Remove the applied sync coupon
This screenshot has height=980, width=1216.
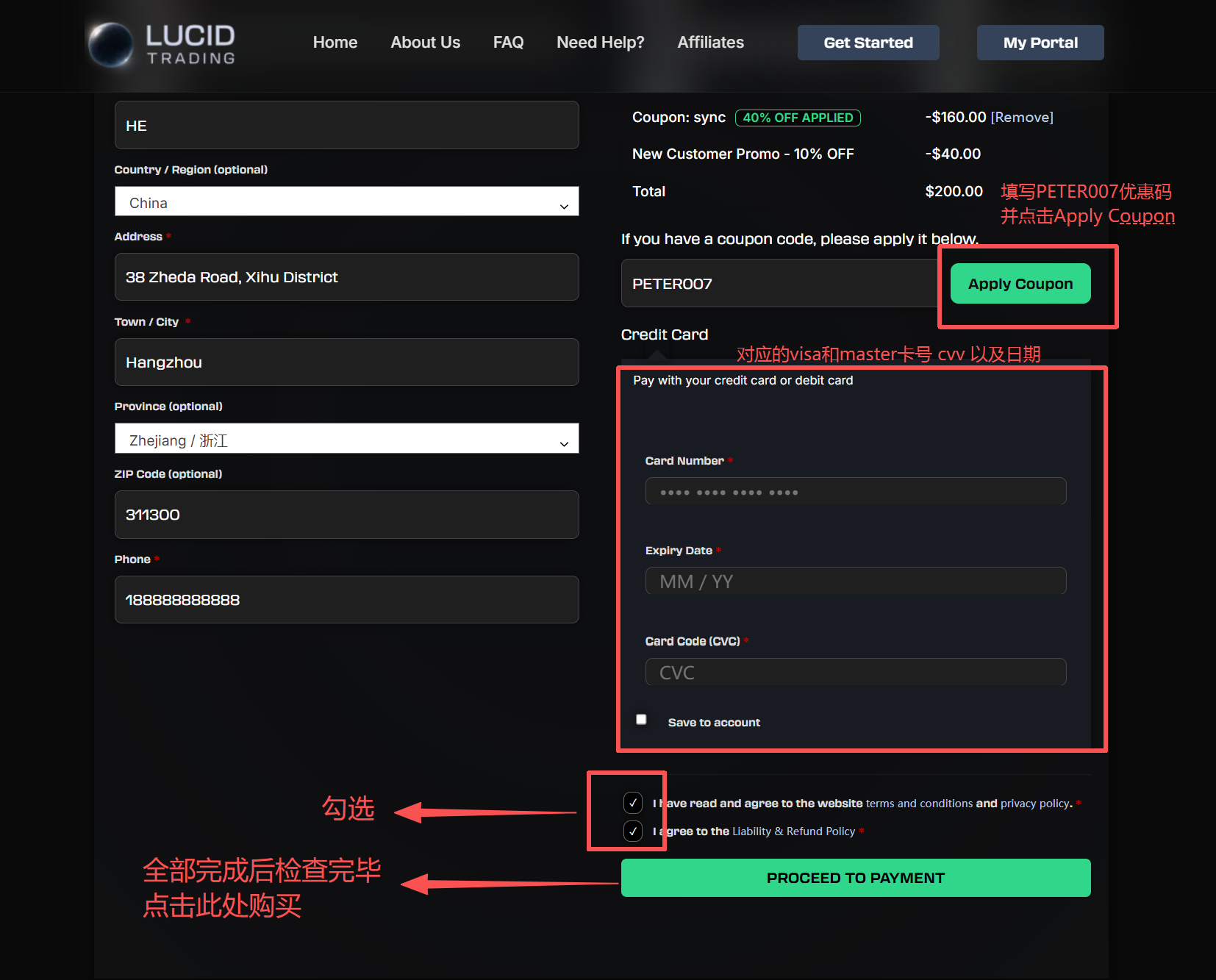[1022, 118]
